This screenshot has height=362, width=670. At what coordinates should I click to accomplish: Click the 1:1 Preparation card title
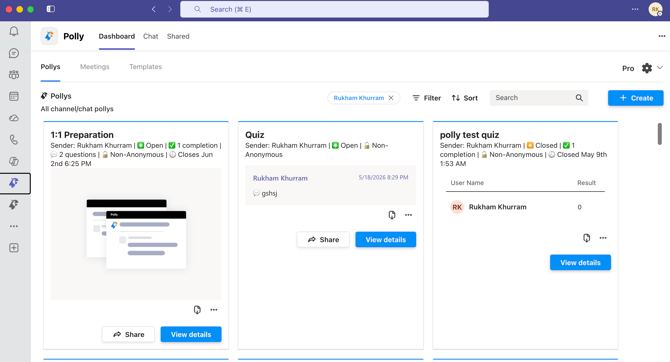pyautogui.click(x=82, y=135)
